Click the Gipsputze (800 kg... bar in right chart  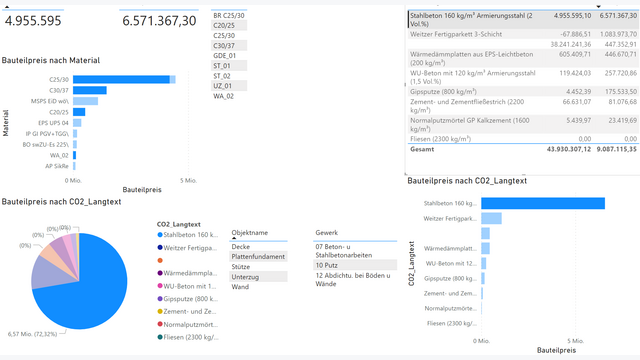point(483,278)
